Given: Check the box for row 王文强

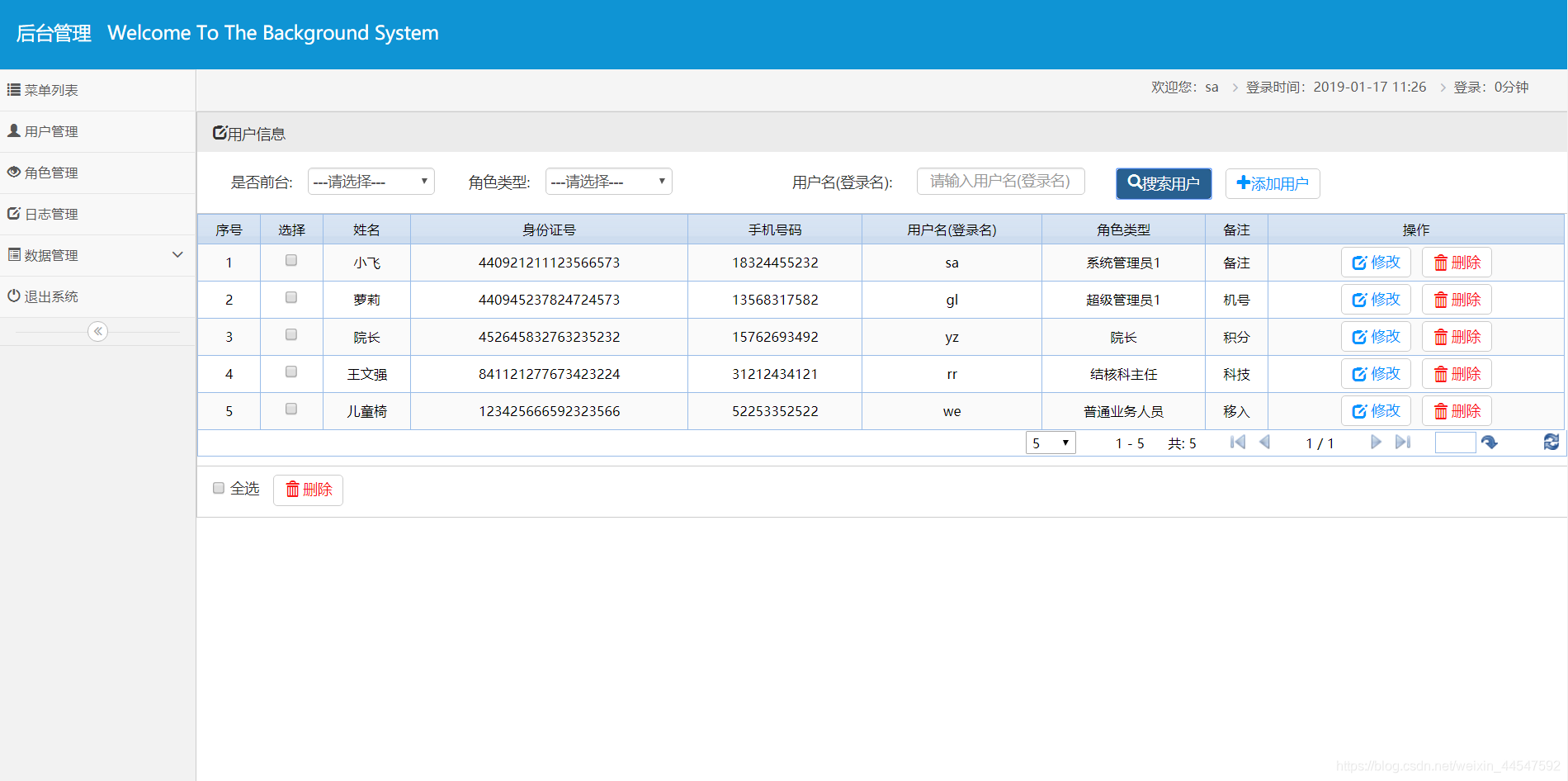Looking at the screenshot, I should (291, 372).
